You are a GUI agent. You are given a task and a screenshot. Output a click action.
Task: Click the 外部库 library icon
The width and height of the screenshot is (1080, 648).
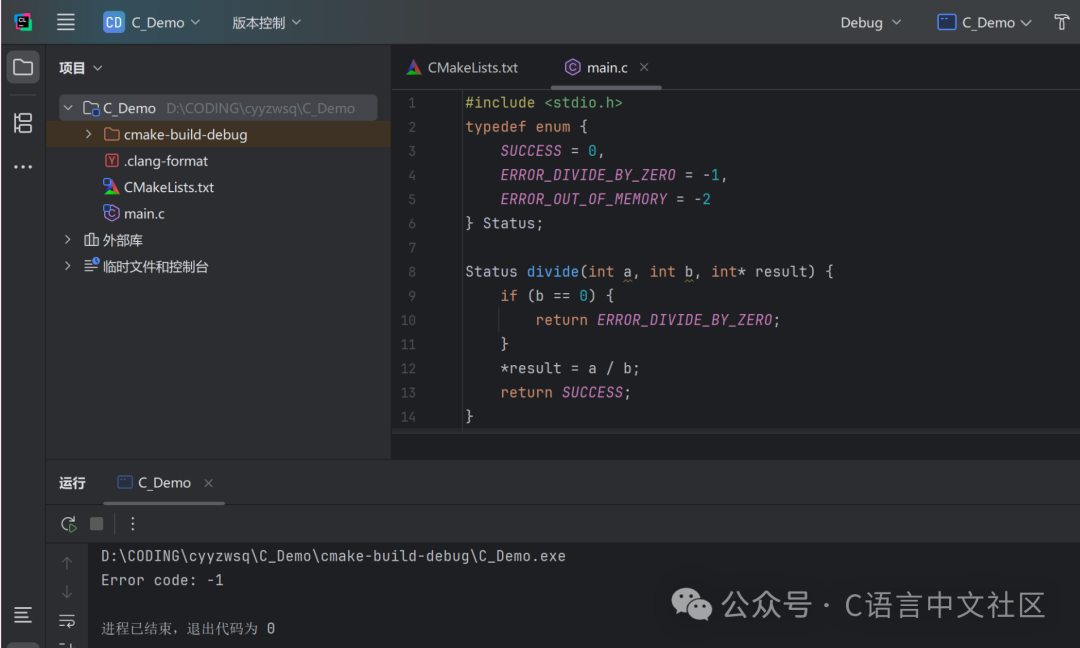tap(91, 240)
